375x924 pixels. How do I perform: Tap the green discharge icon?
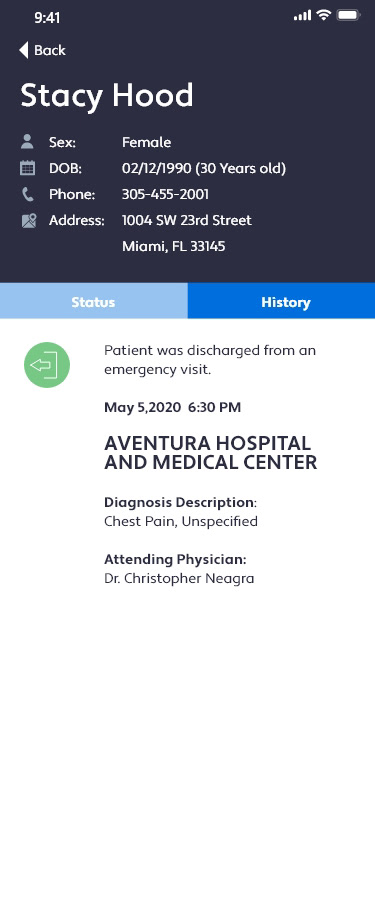click(x=47, y=365)
